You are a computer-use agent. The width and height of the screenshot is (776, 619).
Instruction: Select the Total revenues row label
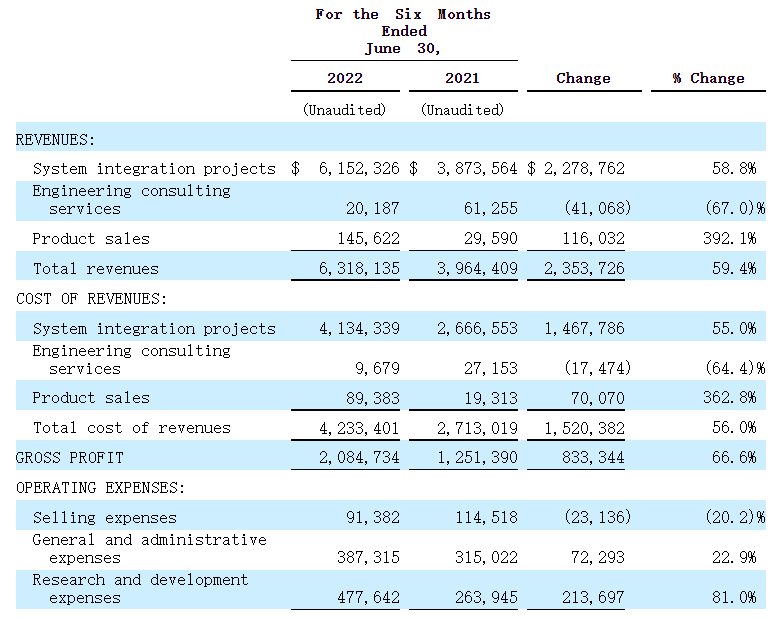(95, 268)
